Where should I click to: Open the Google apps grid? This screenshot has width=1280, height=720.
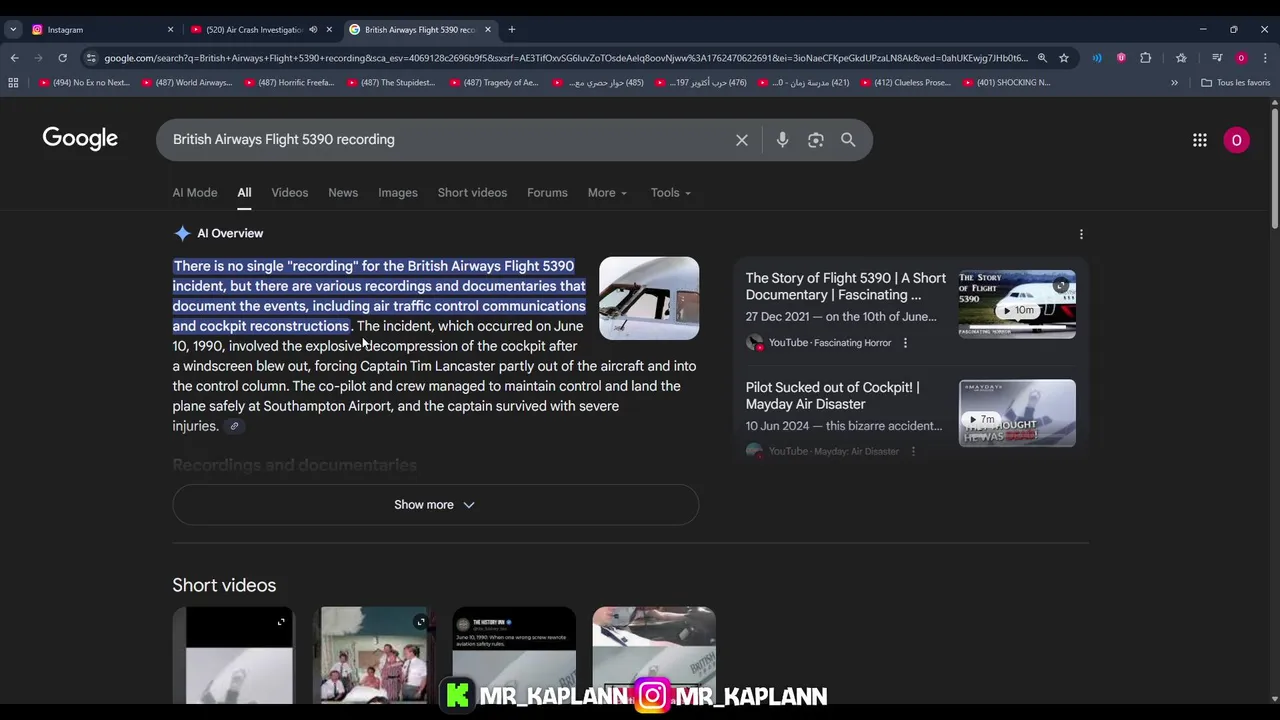pyautogui.click(x=1200, y=140)
